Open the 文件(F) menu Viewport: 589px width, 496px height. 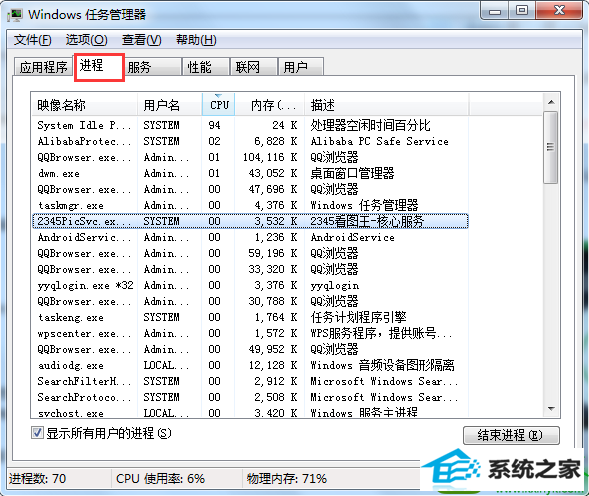coord(33,40)
